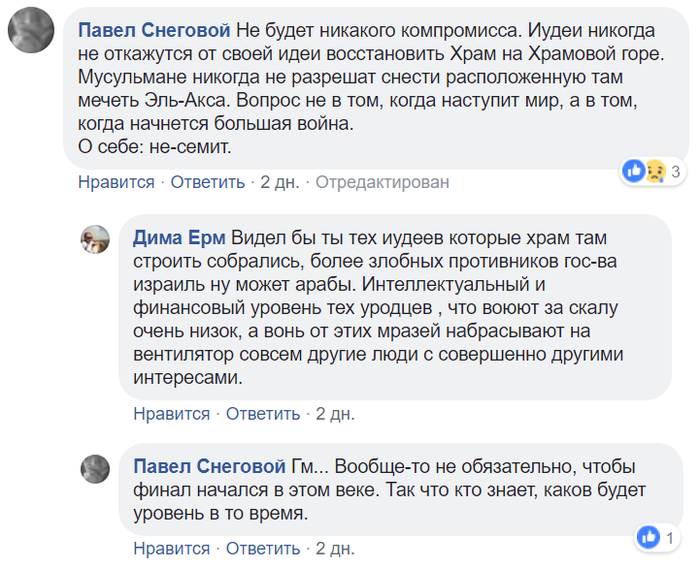This screenshot has width=700, height=567.
Task: Click the 2 дн. timestamp on first comment
Action: coord(280,182)
